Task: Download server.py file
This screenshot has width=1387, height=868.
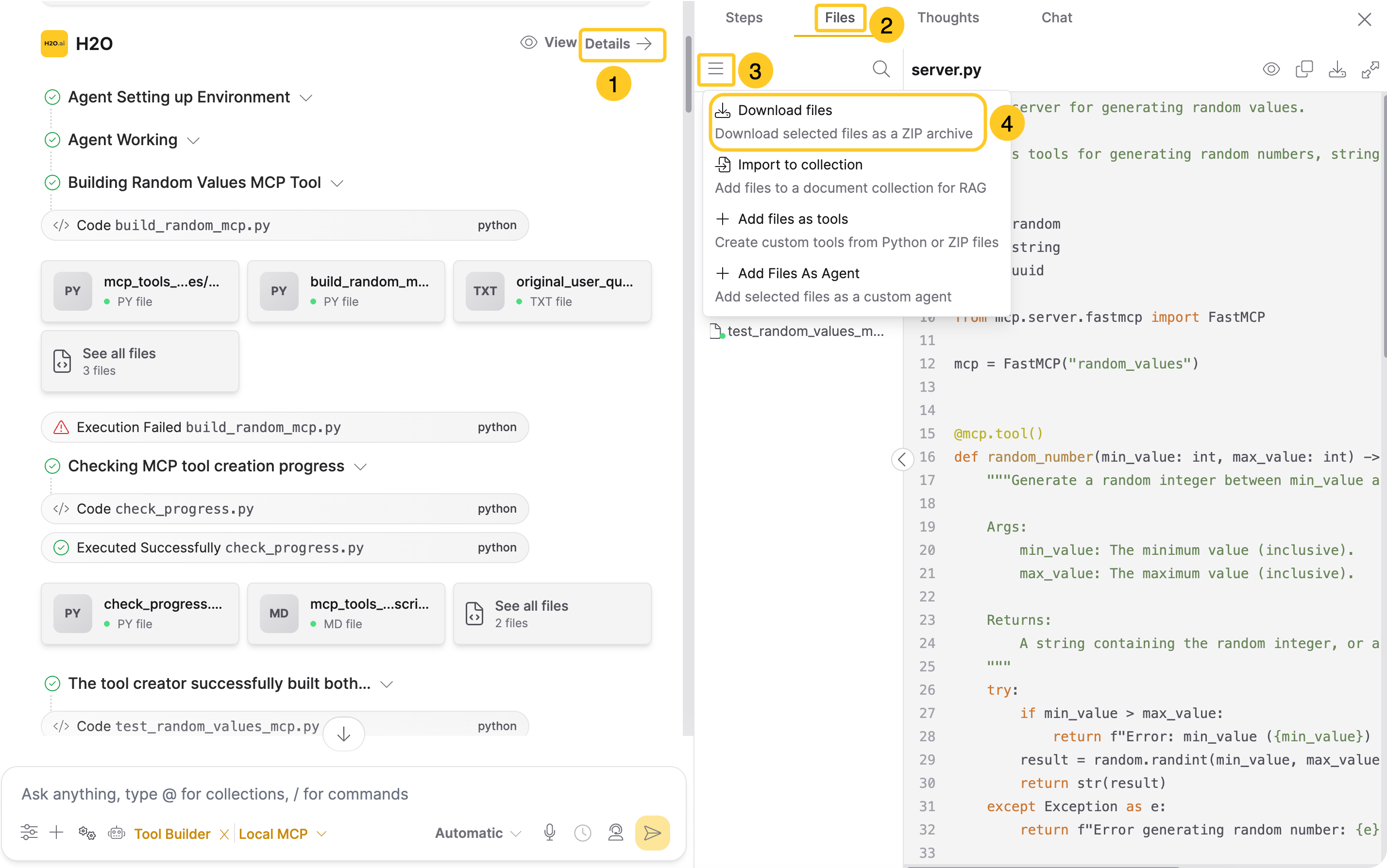Action: click(1336, 69)
